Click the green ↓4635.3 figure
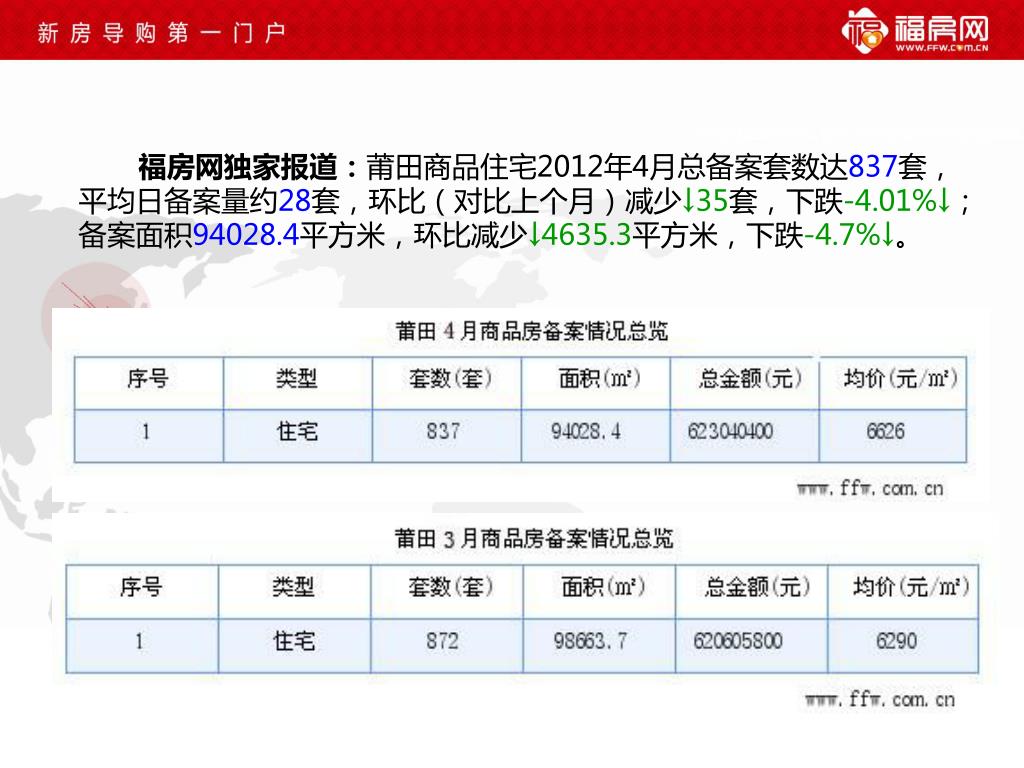 pyautogui.click(x=580, y=234)
